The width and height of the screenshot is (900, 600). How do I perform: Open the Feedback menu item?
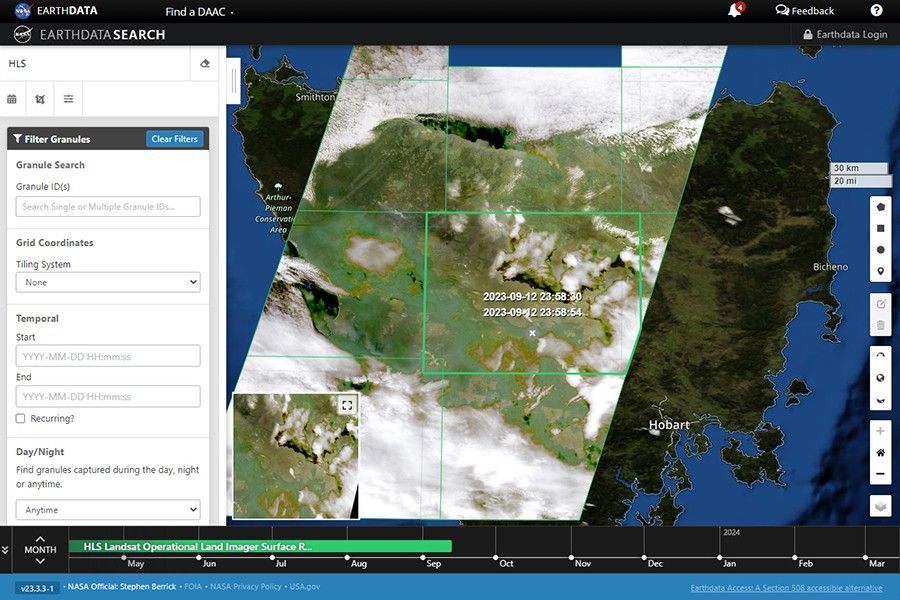pyautogui.click(x=804, y=10)
